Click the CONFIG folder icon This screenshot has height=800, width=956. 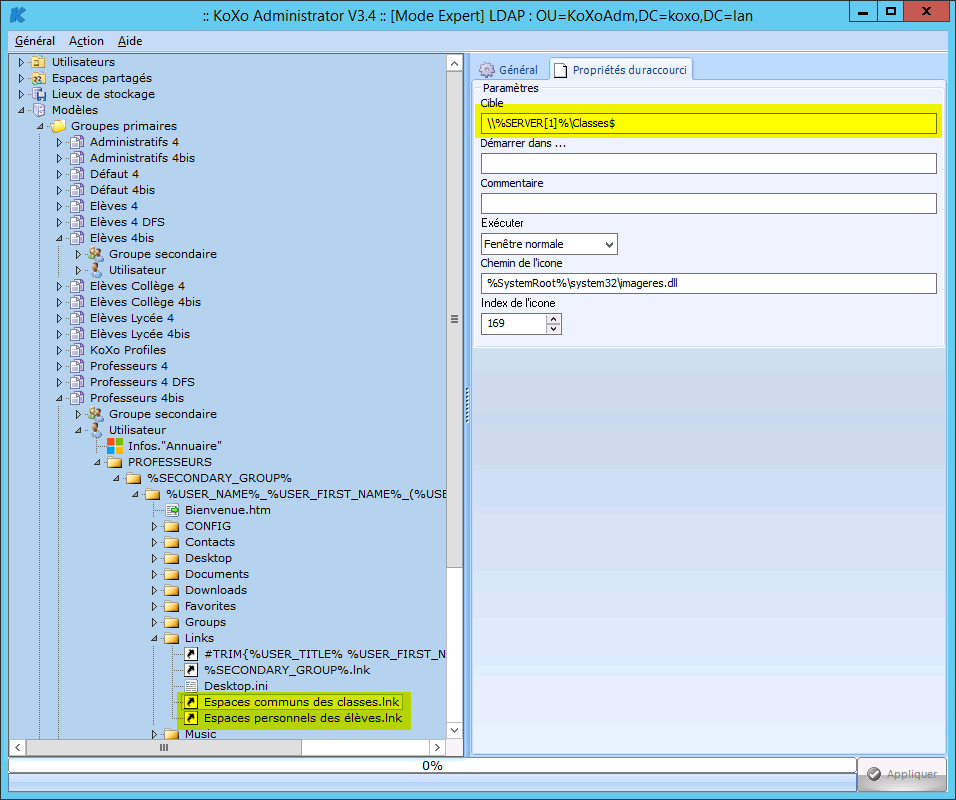click(x=172, y=526)
